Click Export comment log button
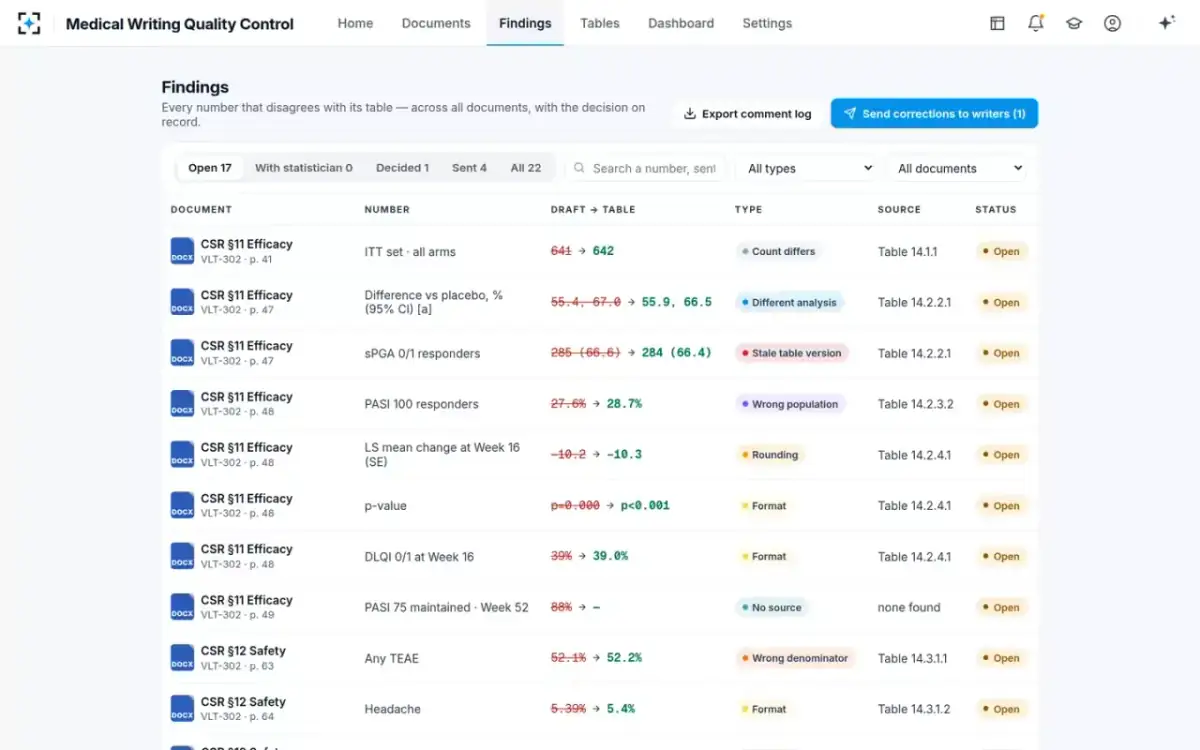This screenshot has width=1200, height=750. [747, 114]
